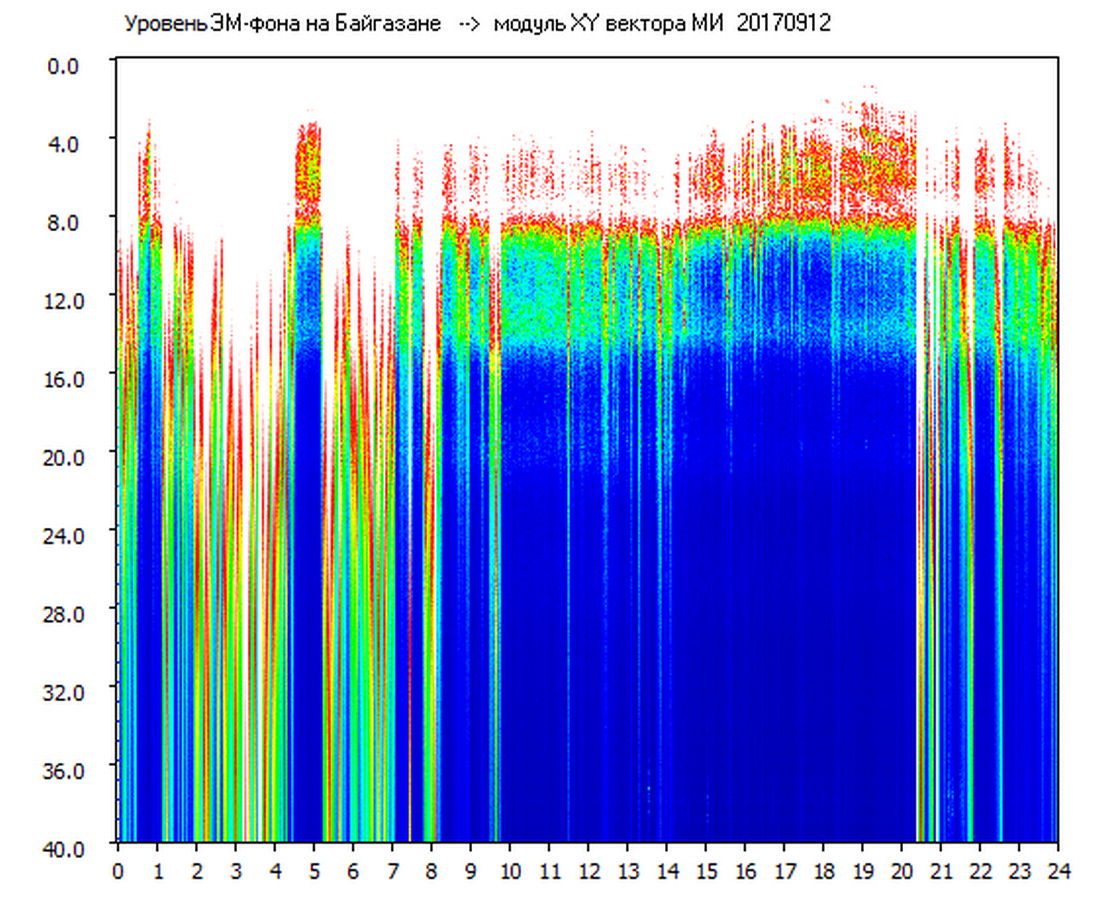Click the arrow "-->" in the chart title
The height and width of the screenshot is (900, 1096).
pos(470,24)
